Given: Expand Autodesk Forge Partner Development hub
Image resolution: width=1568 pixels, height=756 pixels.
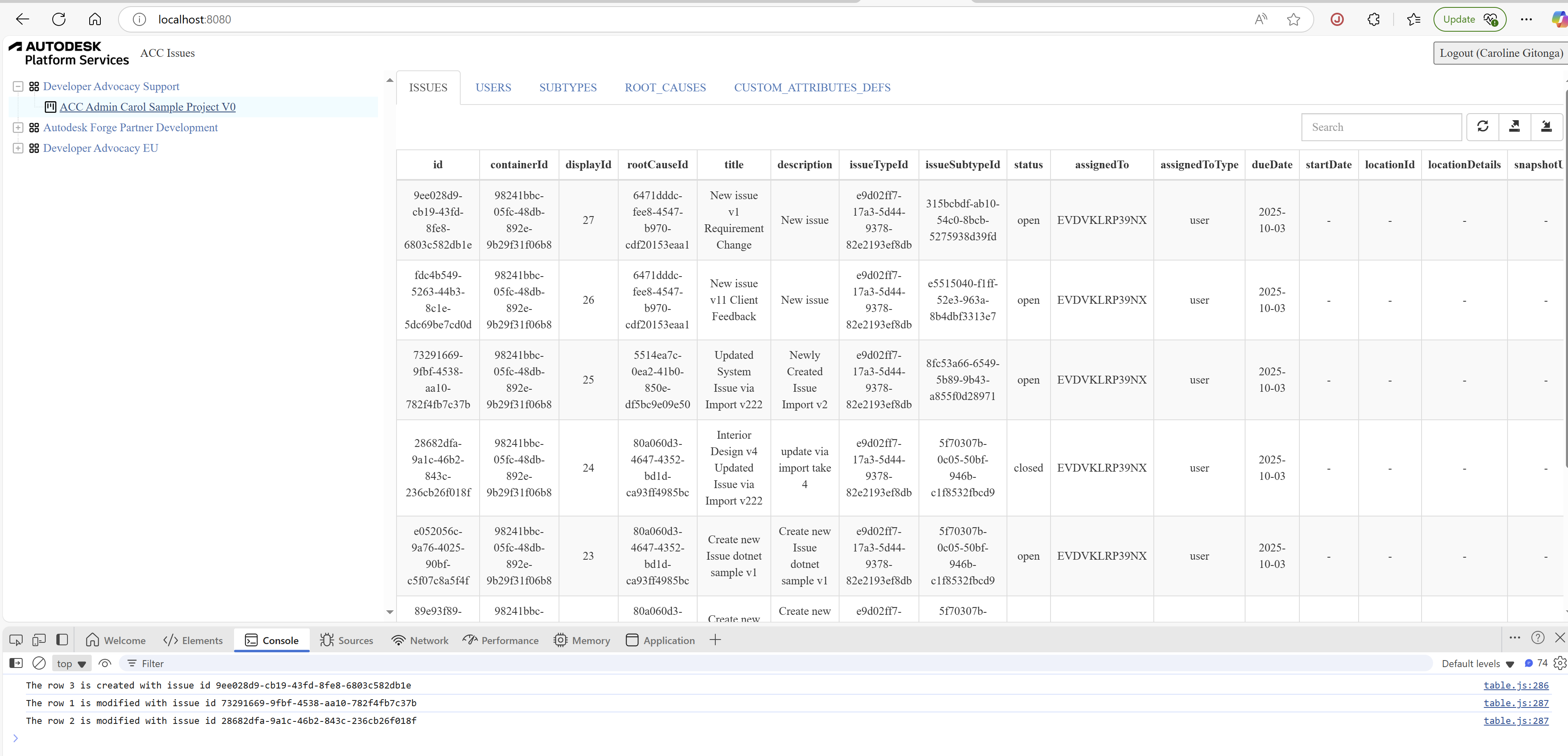Looking at the screenshot, I should point(18,127).
